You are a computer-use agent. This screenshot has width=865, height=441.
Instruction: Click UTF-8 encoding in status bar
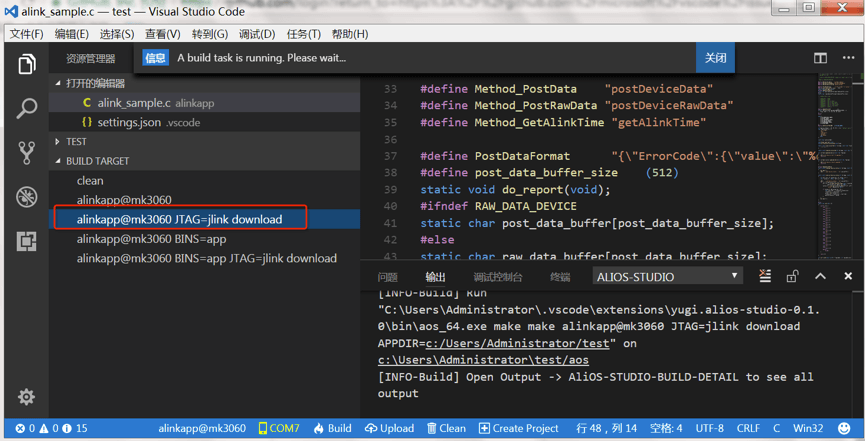click(x=709, y=428)
